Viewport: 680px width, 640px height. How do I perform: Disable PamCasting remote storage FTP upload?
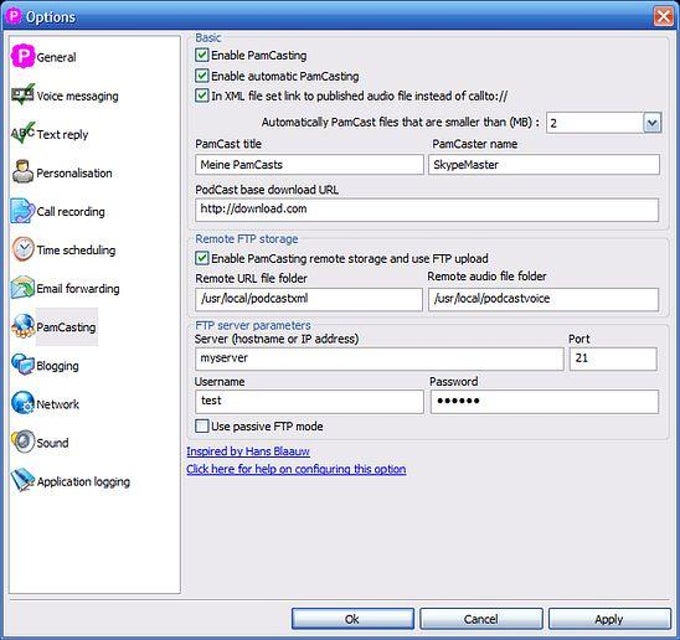[x=202, y=258]
